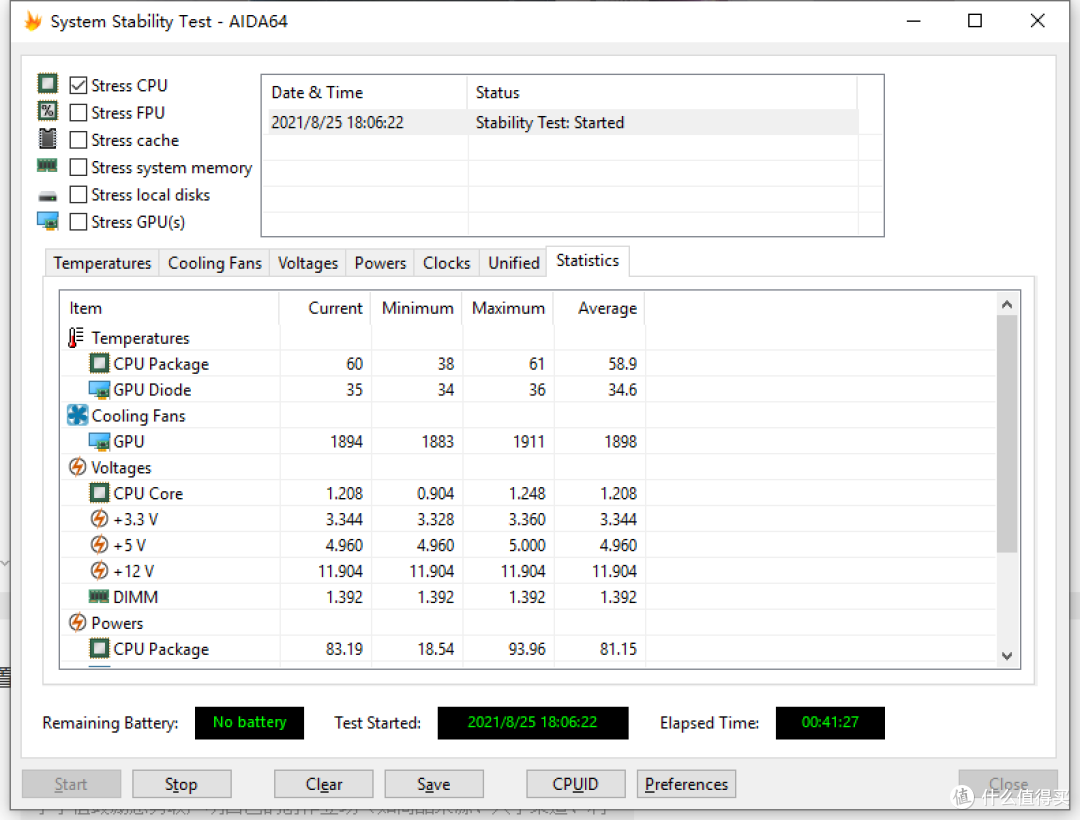Click the Elapsed Time display 00:41:27
This screenshot has width=1080, height=820.
tap(830, 722)
